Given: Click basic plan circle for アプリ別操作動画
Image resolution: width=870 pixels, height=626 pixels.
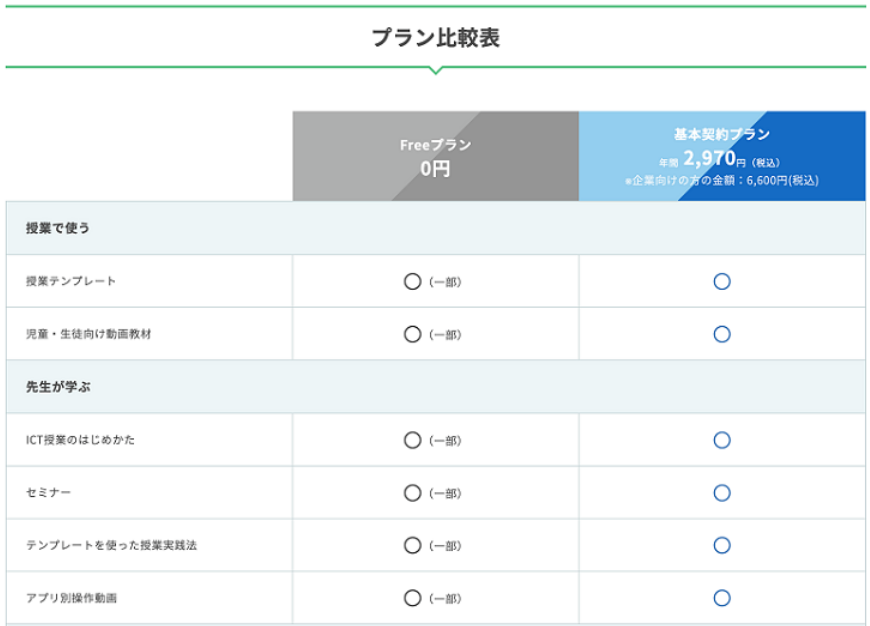Looking at the screenshot, I should (x=722, y=598).
